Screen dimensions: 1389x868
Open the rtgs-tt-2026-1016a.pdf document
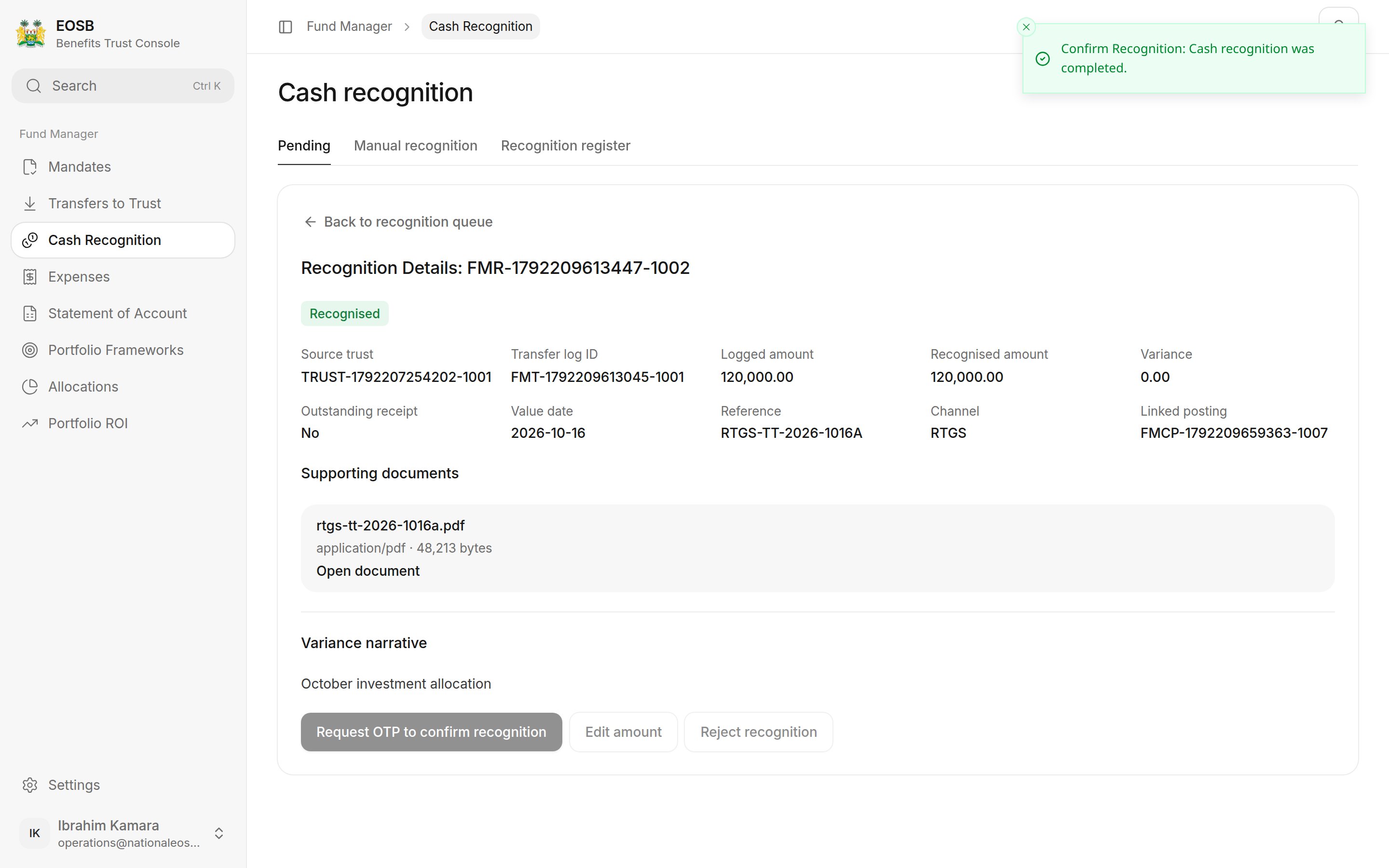click(368, 571)
